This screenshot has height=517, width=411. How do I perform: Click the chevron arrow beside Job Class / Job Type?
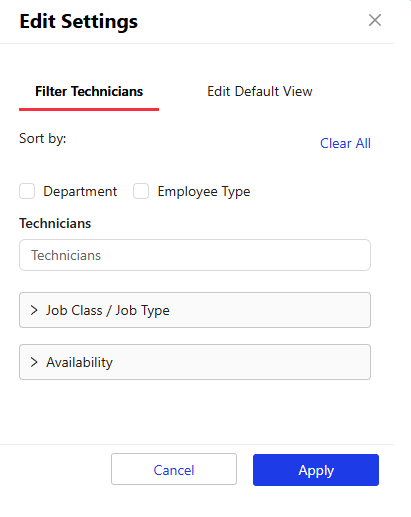34,310
